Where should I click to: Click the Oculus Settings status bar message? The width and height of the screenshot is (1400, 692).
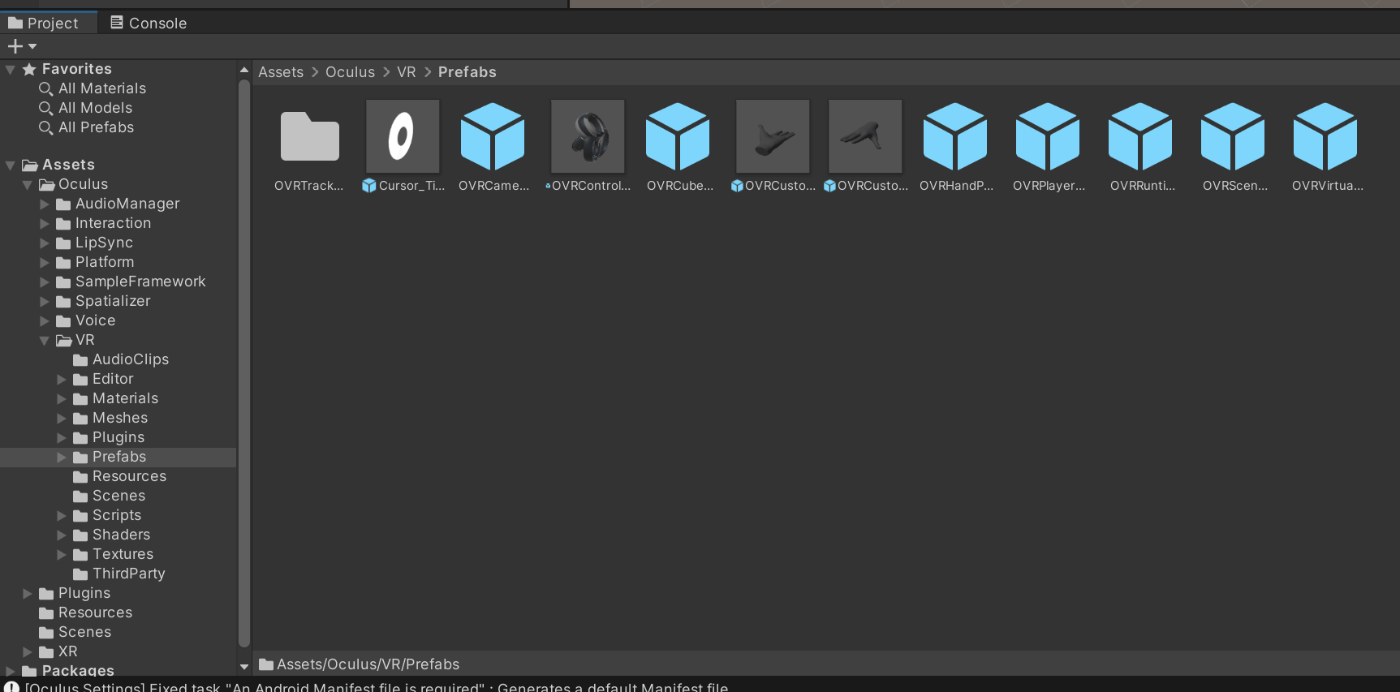click(x=368, y=687)
